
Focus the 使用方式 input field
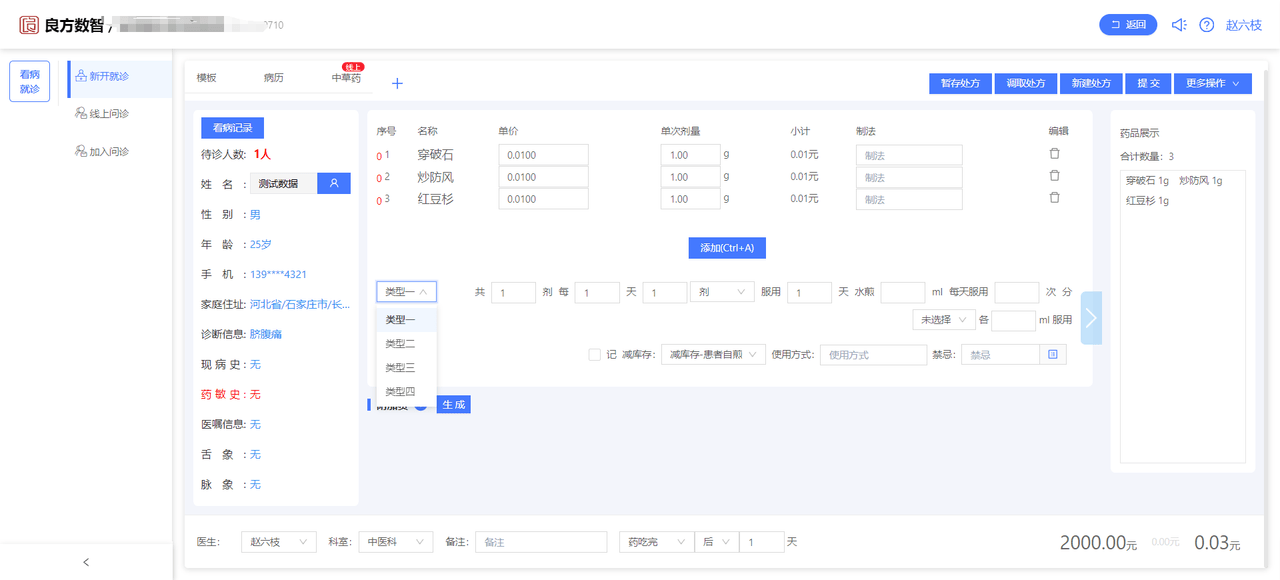tap(873, 354)
